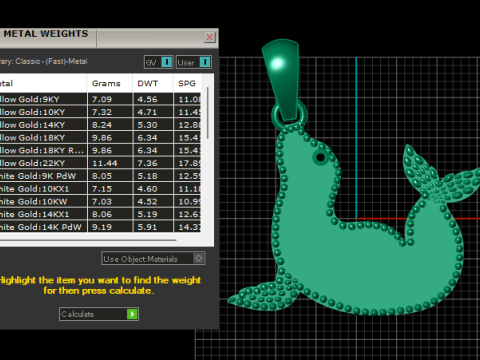Select the White Gold:14KX1 row

tap(100, 214)
